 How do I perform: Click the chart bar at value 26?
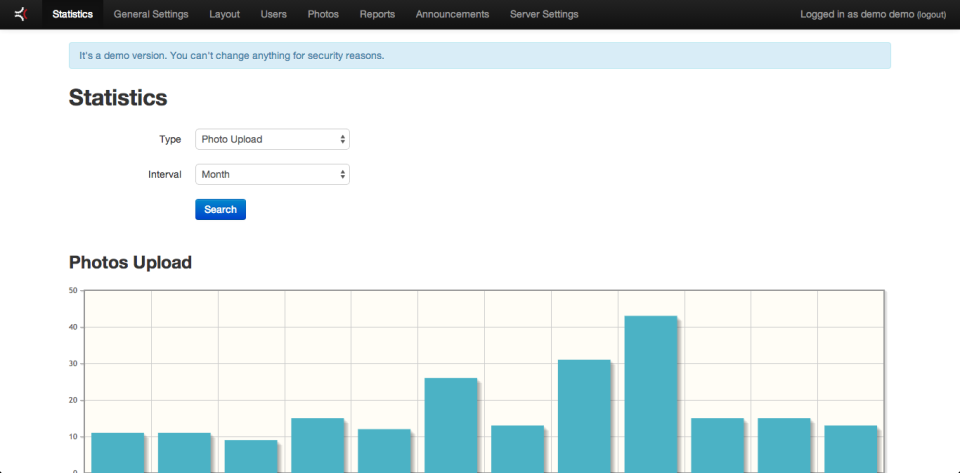pos(451,425)
